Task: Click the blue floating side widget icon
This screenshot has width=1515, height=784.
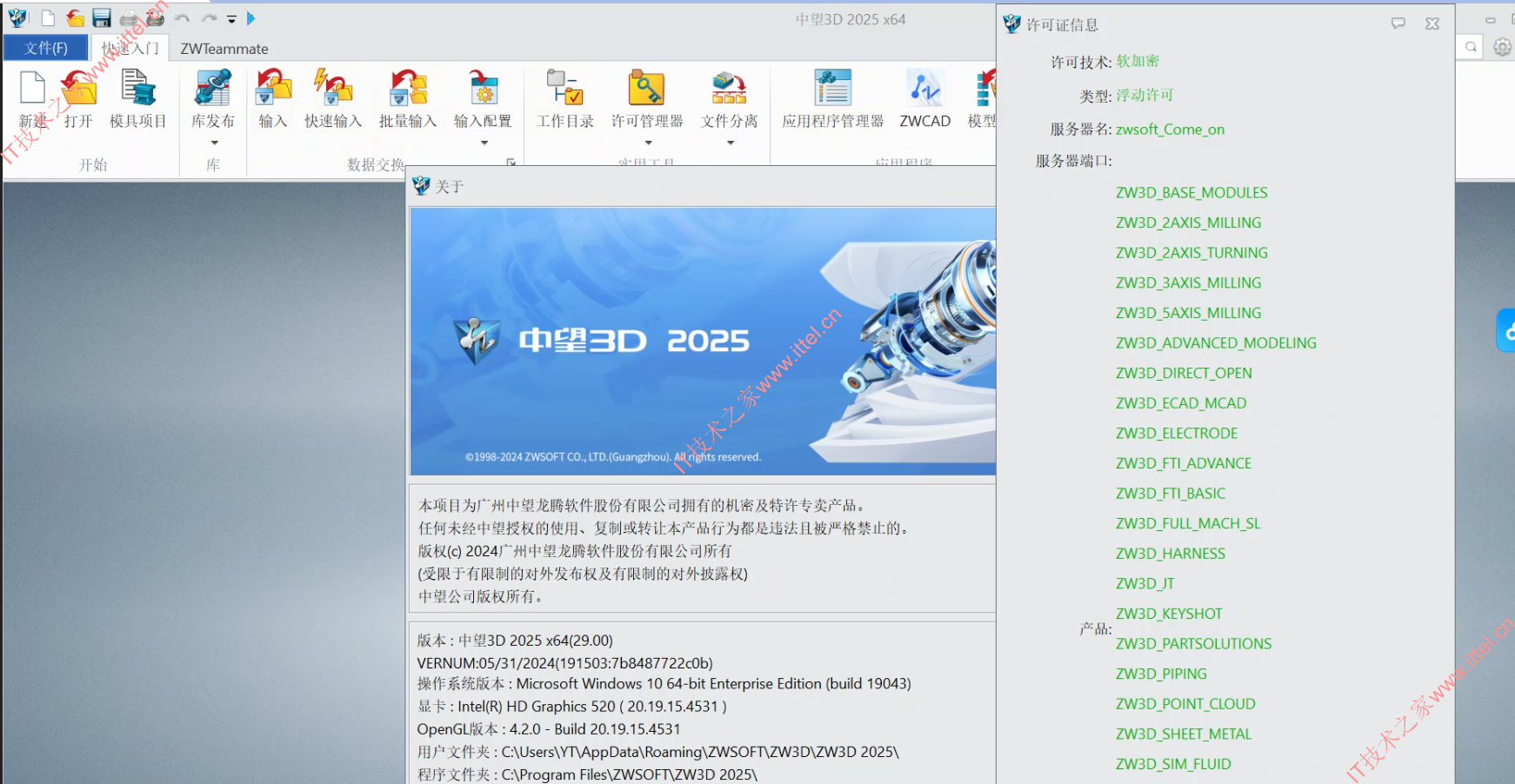Action: click(1505, 330)
